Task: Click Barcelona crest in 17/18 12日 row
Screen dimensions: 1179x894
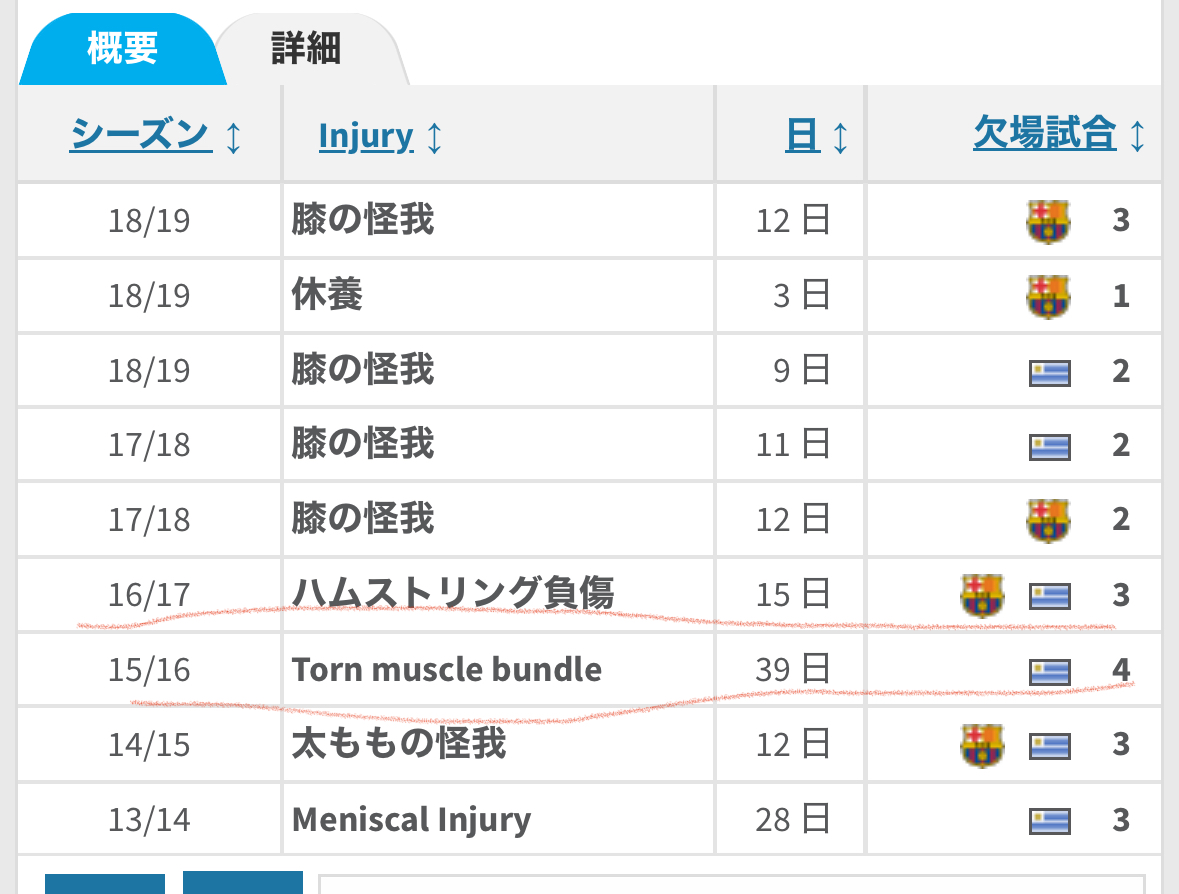Action: pyautogui.click(x=1048, y=520)
